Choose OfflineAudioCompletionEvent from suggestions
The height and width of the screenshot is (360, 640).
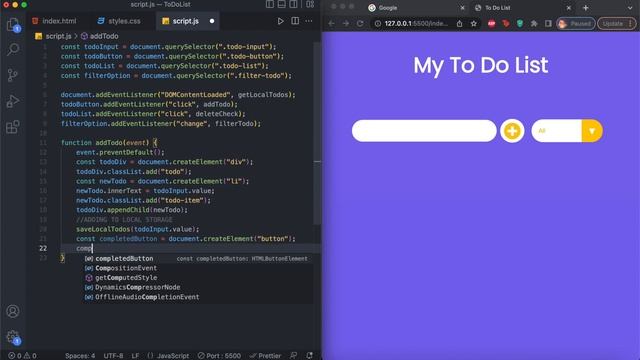(198, 297)
